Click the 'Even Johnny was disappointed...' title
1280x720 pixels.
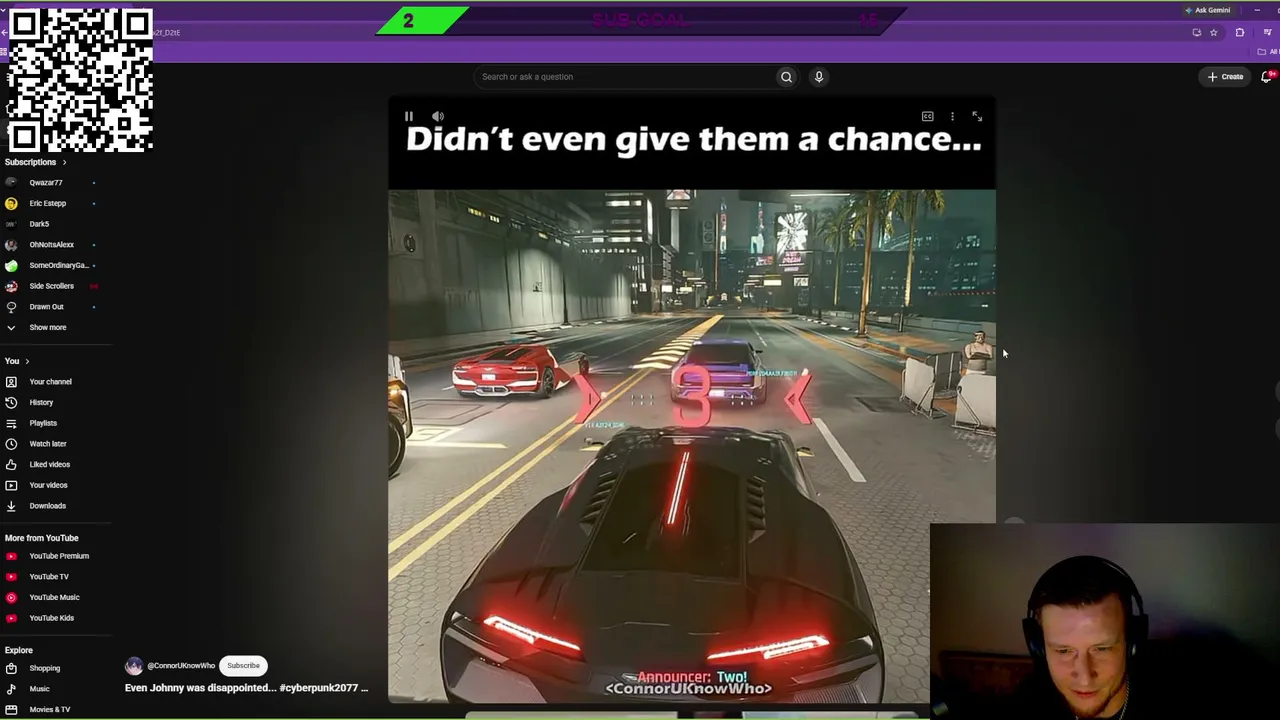246,688
